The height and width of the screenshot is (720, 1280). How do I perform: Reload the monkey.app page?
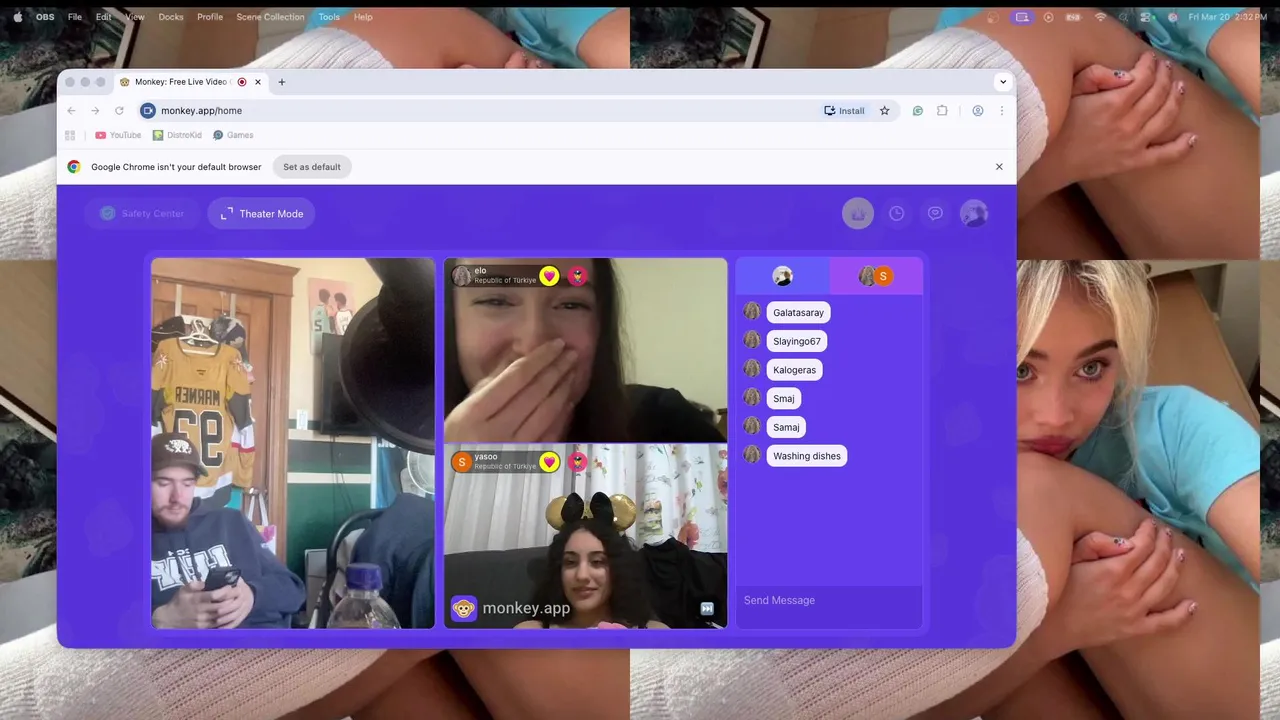119,111
